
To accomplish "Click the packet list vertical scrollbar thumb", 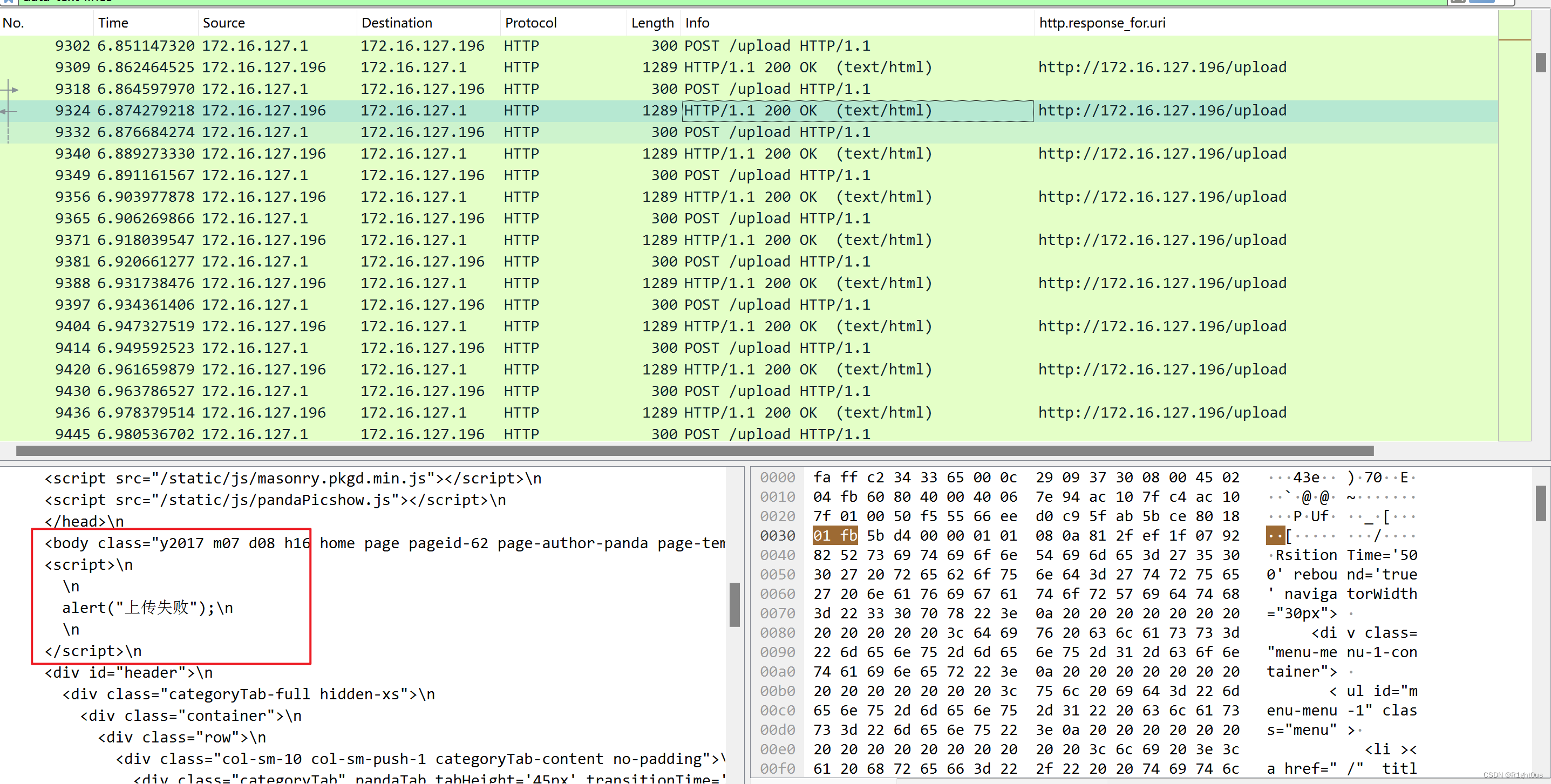I will pos(1541,62).
